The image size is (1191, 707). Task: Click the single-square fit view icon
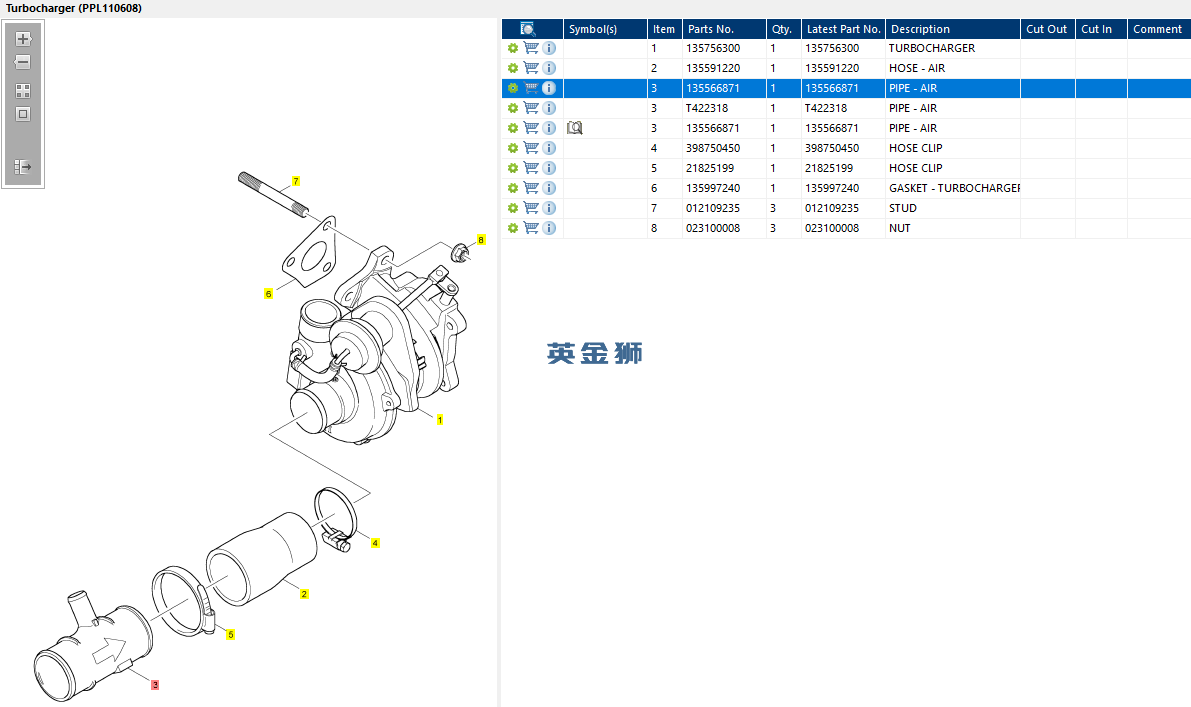23,114
